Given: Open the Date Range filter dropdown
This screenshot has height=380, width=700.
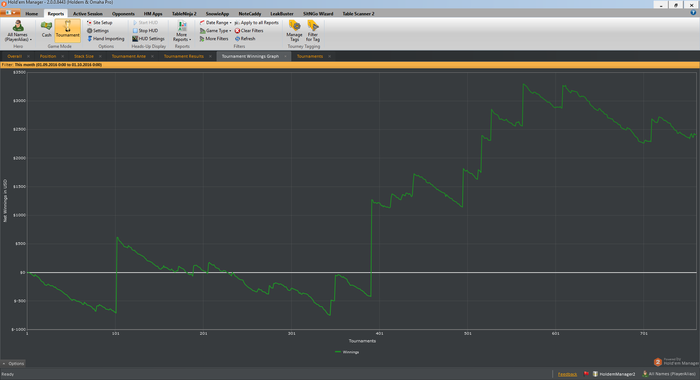Looking at the screenshot, I should pos(216,22).
